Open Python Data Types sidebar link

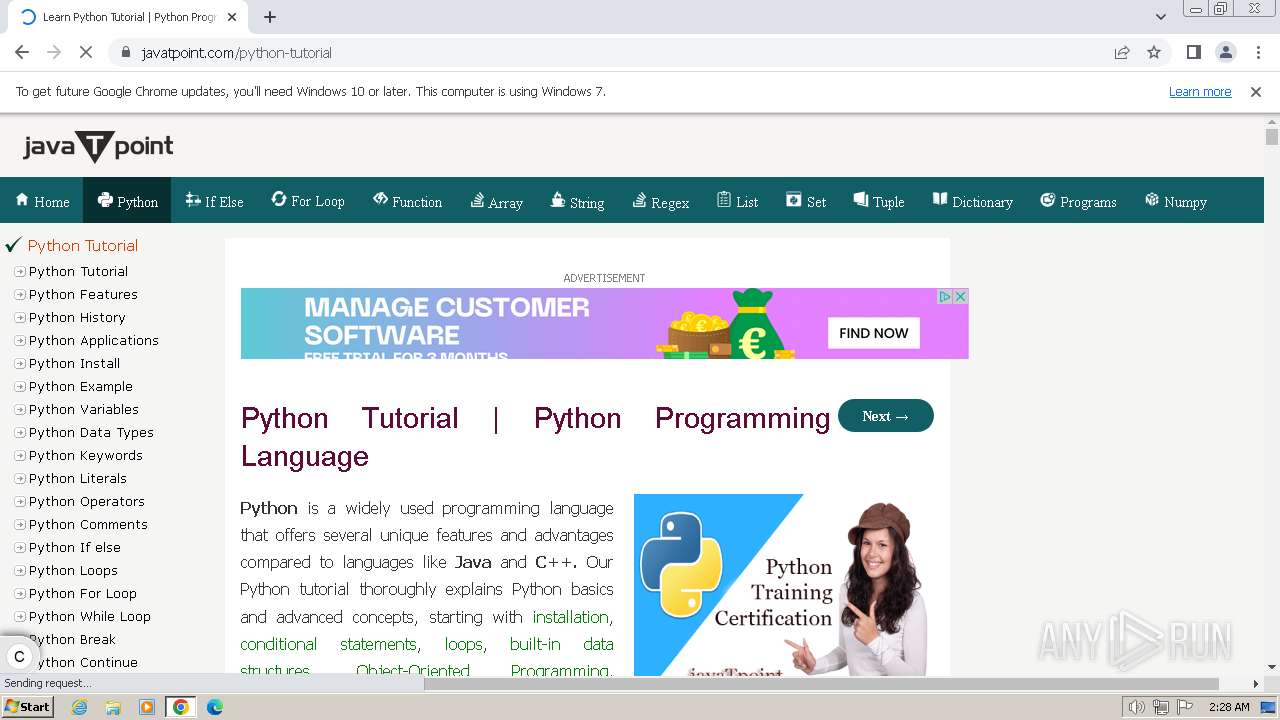point(91,432)
